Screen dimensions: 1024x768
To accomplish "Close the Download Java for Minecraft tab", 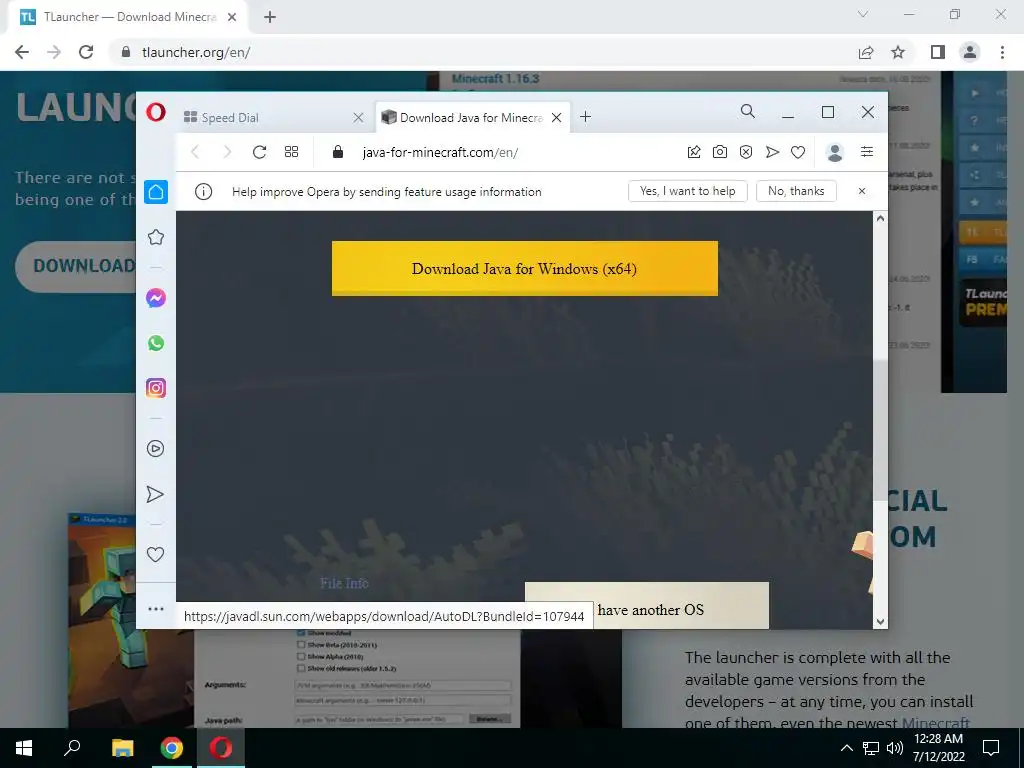I will [x=556, y=118].
